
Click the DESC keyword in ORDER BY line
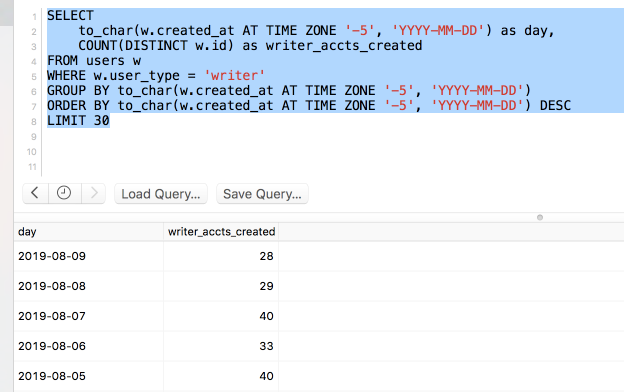coord(555,105)
